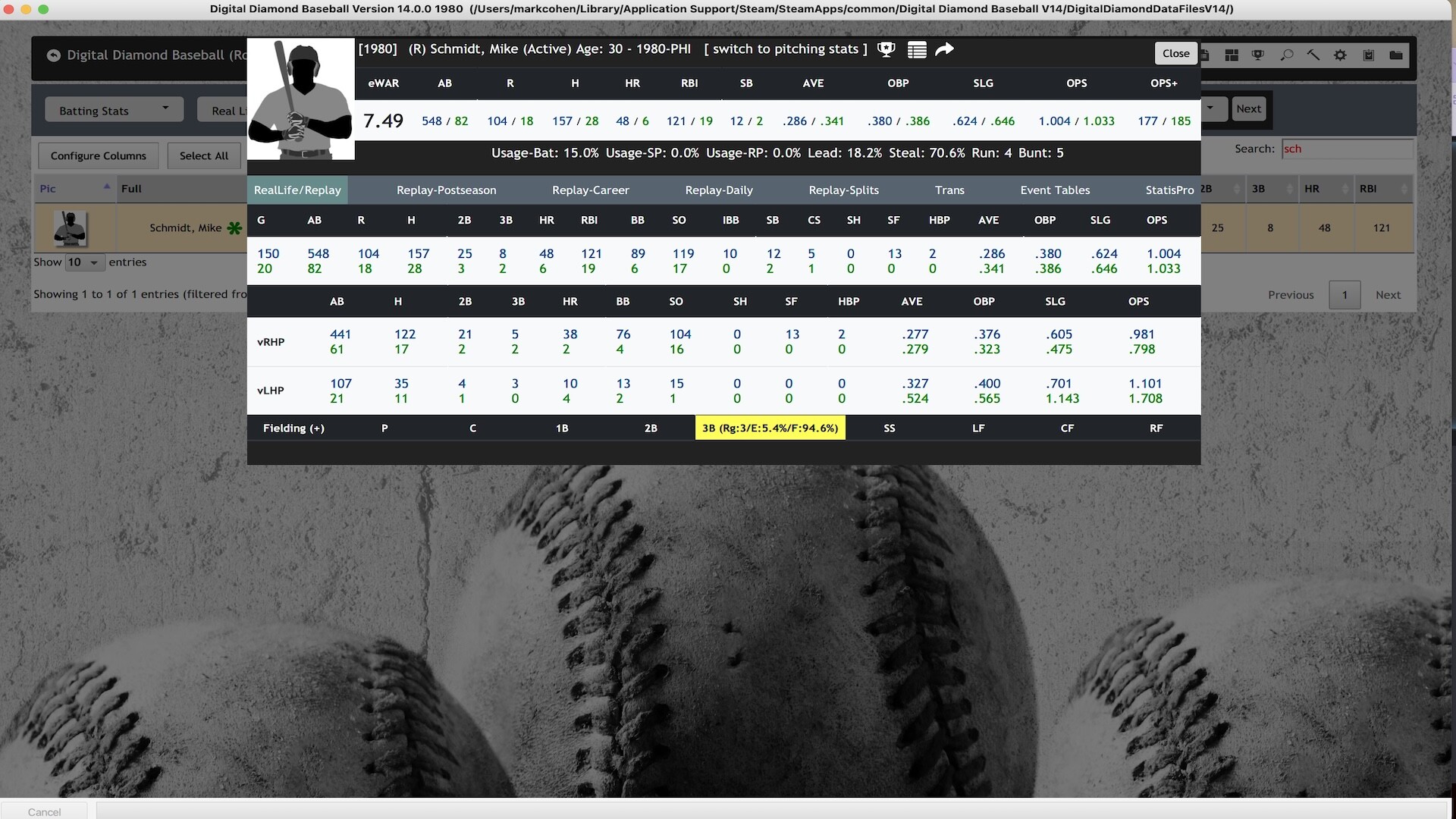Click the clipboard icon in main toolbar
This screenshot has width=1456, height=819.
(x=1369, y=55)
